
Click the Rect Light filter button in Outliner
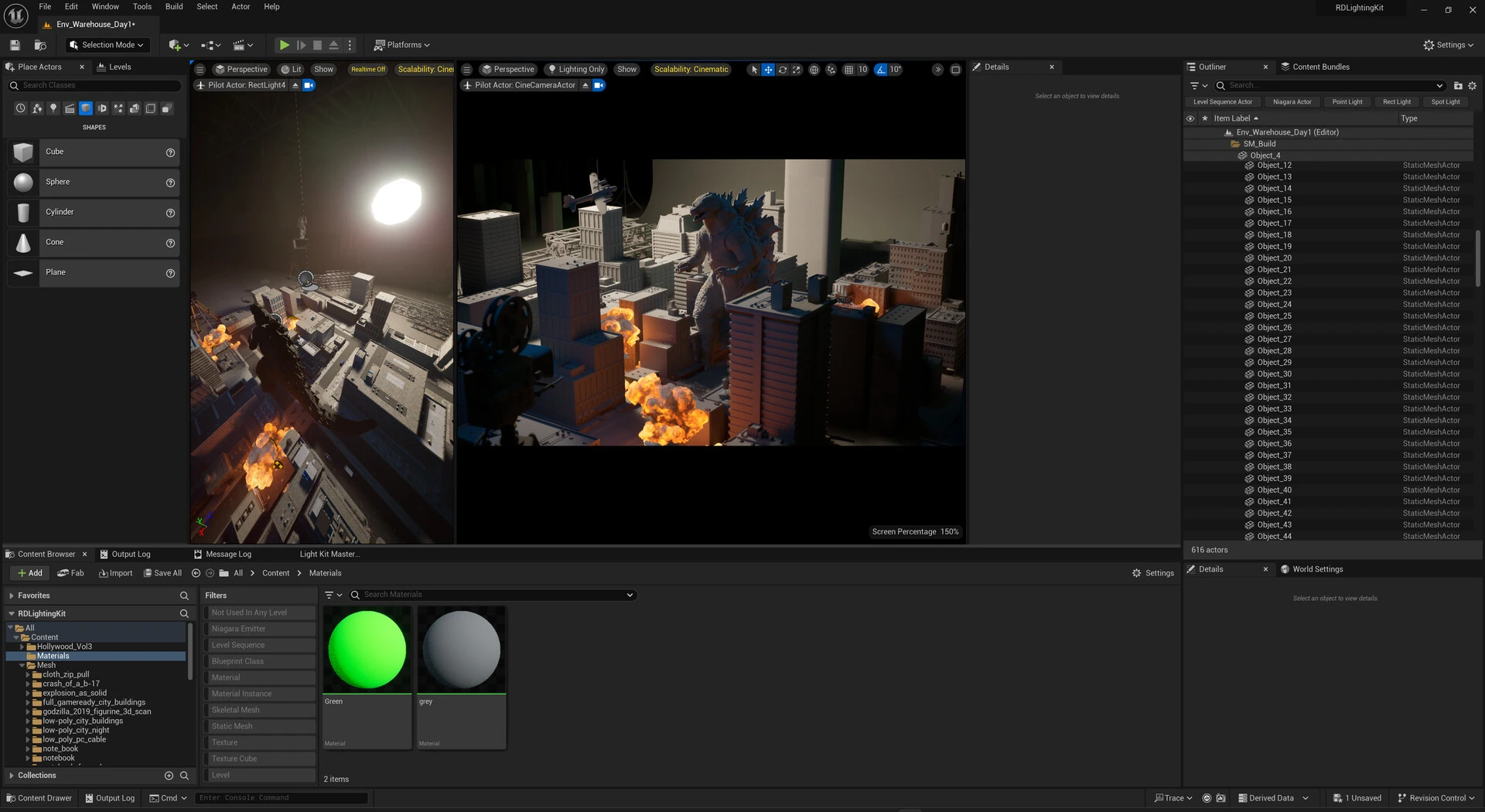pos(1396,102)
